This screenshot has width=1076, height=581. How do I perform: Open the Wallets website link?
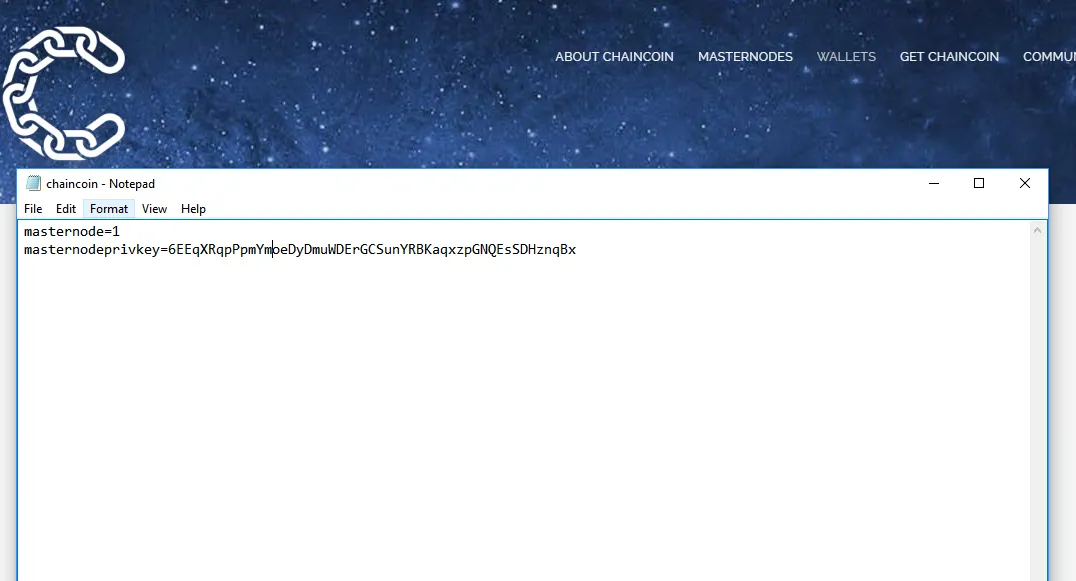pyautogui.click(x=846, y=57)
